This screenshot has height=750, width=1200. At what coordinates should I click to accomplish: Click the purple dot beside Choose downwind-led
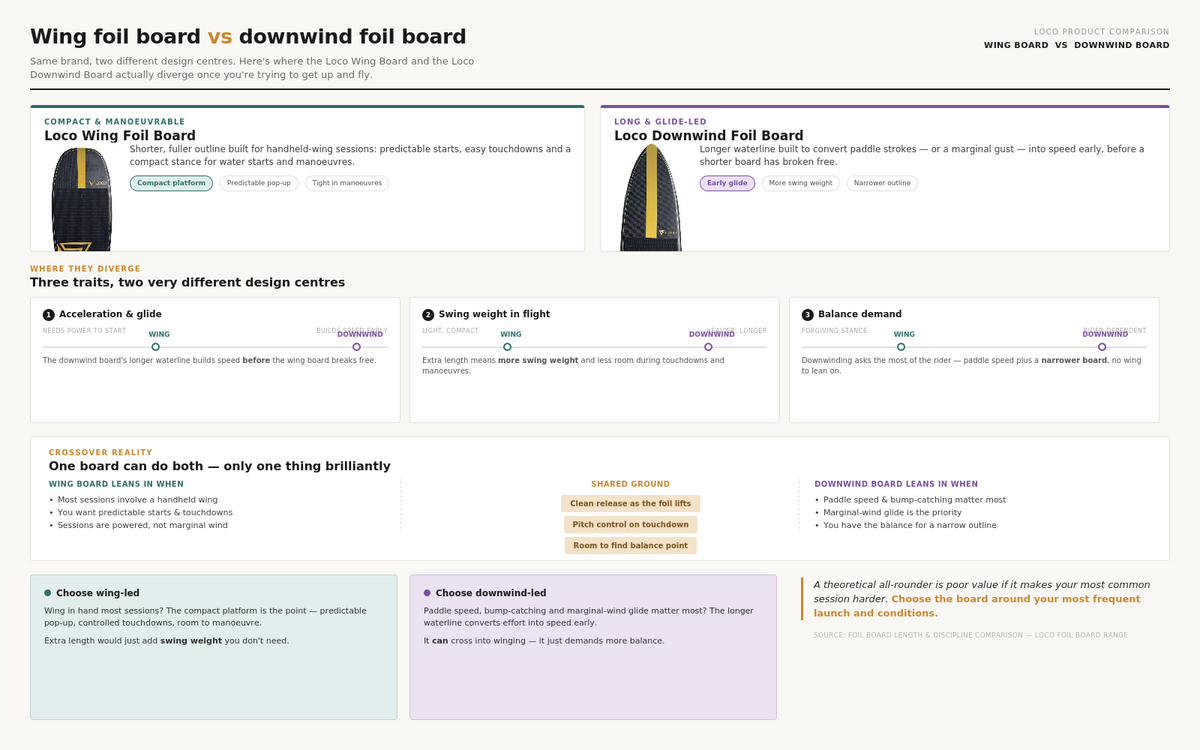click(x=427, y=593)
